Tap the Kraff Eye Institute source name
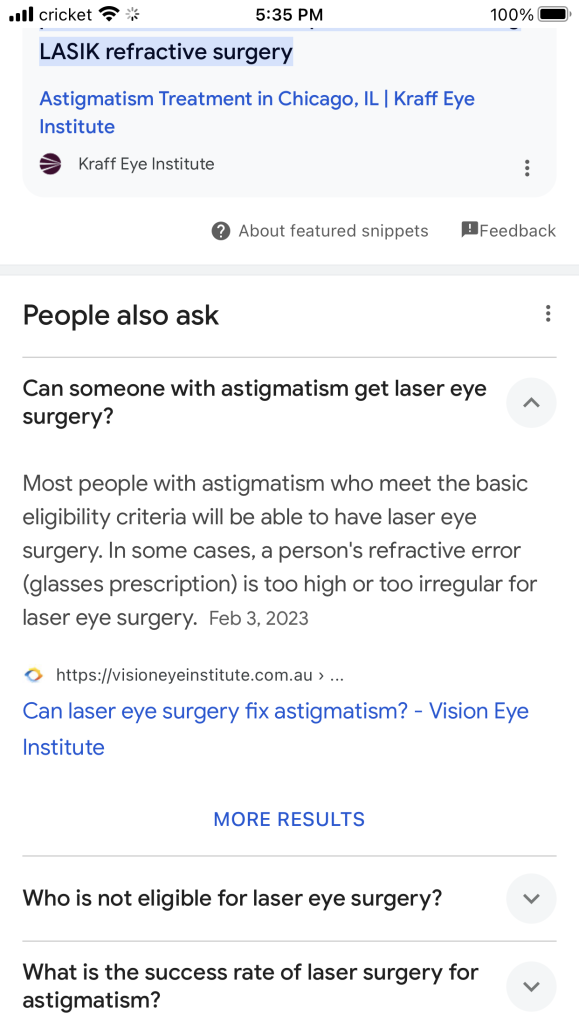 point(146,164)
